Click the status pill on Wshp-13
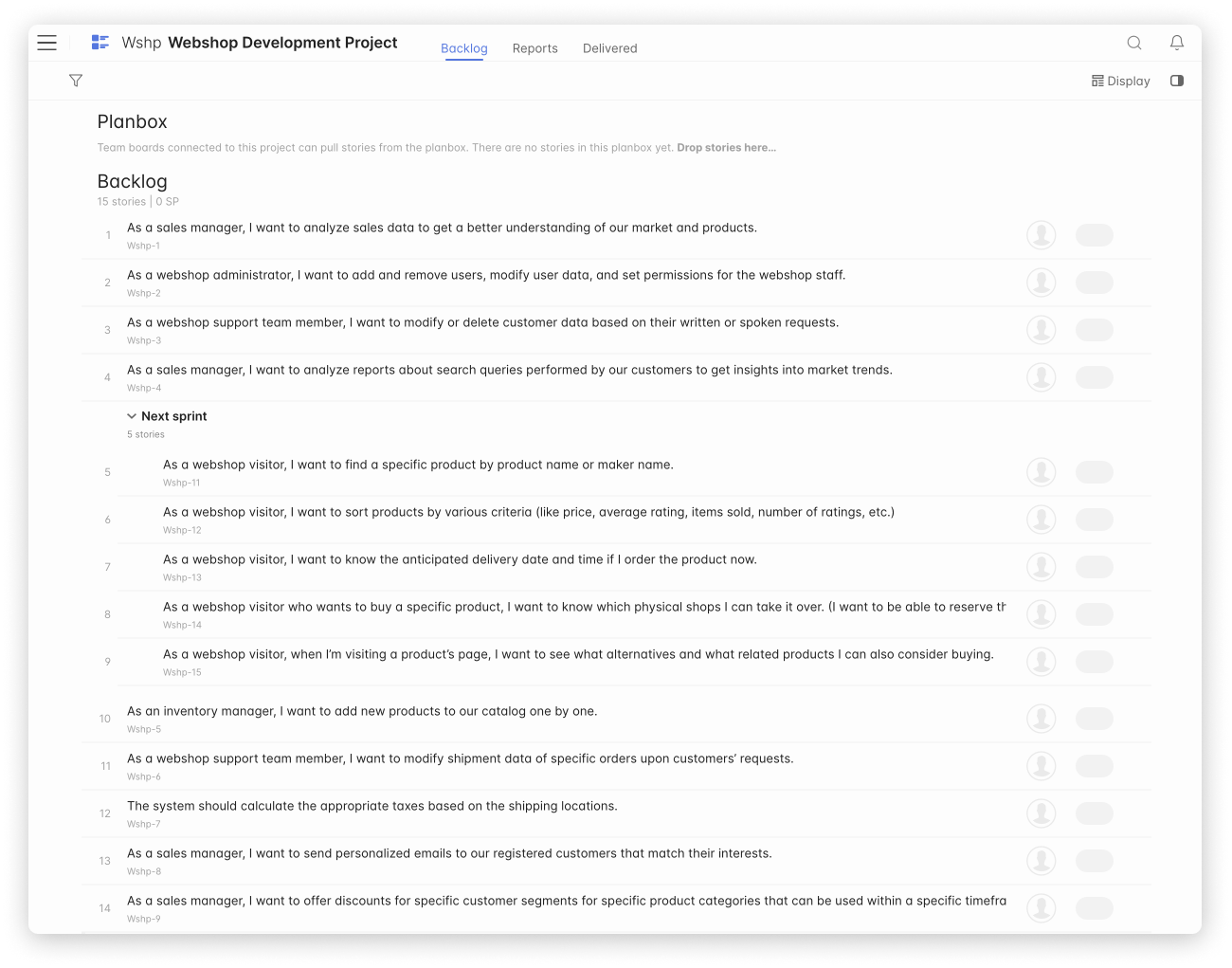This screenshot has width=1232, height=968. click(1094, 567)
